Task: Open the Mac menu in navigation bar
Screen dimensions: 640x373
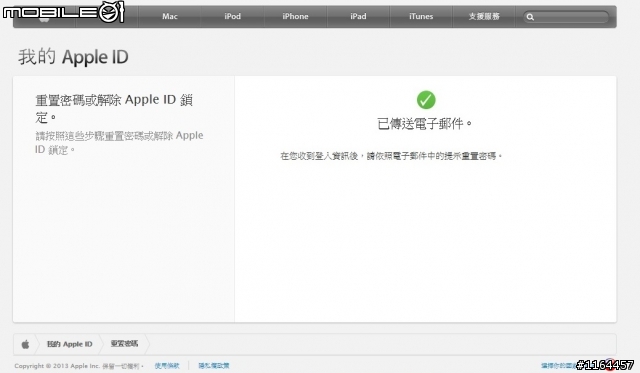Action: click(169, 16)
